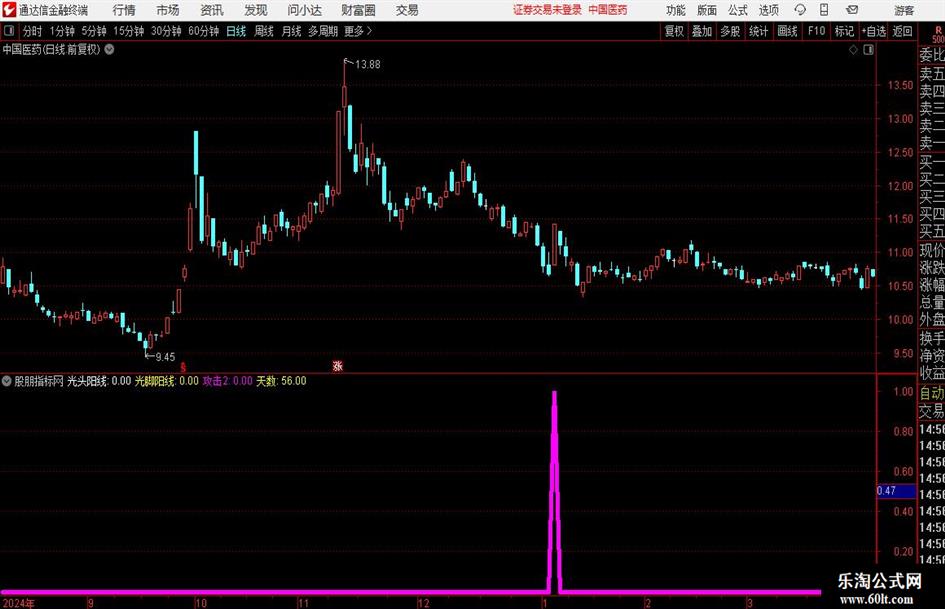Open 多周期 multi-period view

tap(323, 31)
